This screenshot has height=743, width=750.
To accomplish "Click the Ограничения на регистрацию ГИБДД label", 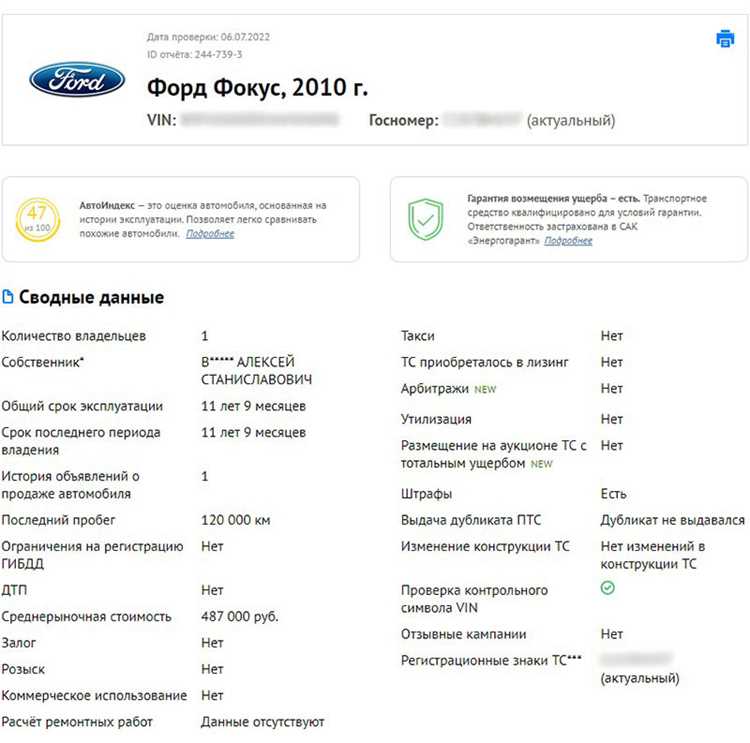I will coord(92,555).
